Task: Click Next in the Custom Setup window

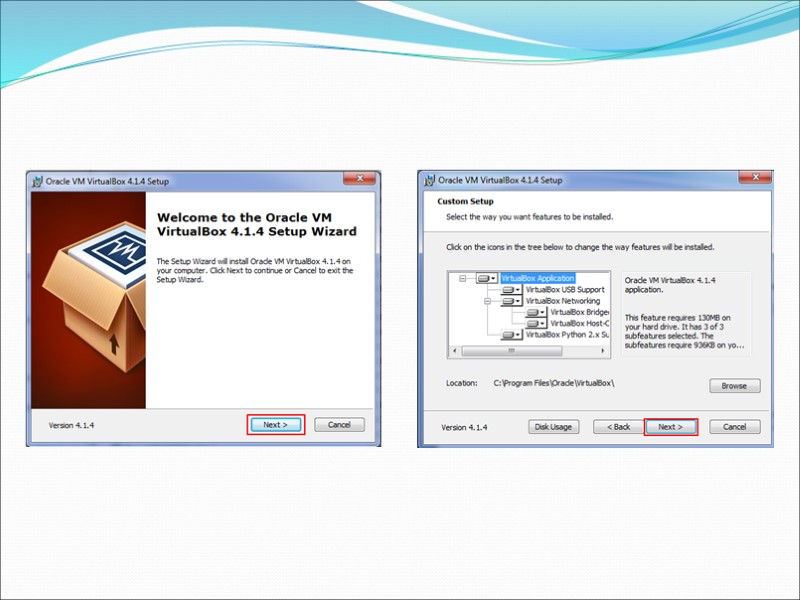Action: click(x=670, y=427)
